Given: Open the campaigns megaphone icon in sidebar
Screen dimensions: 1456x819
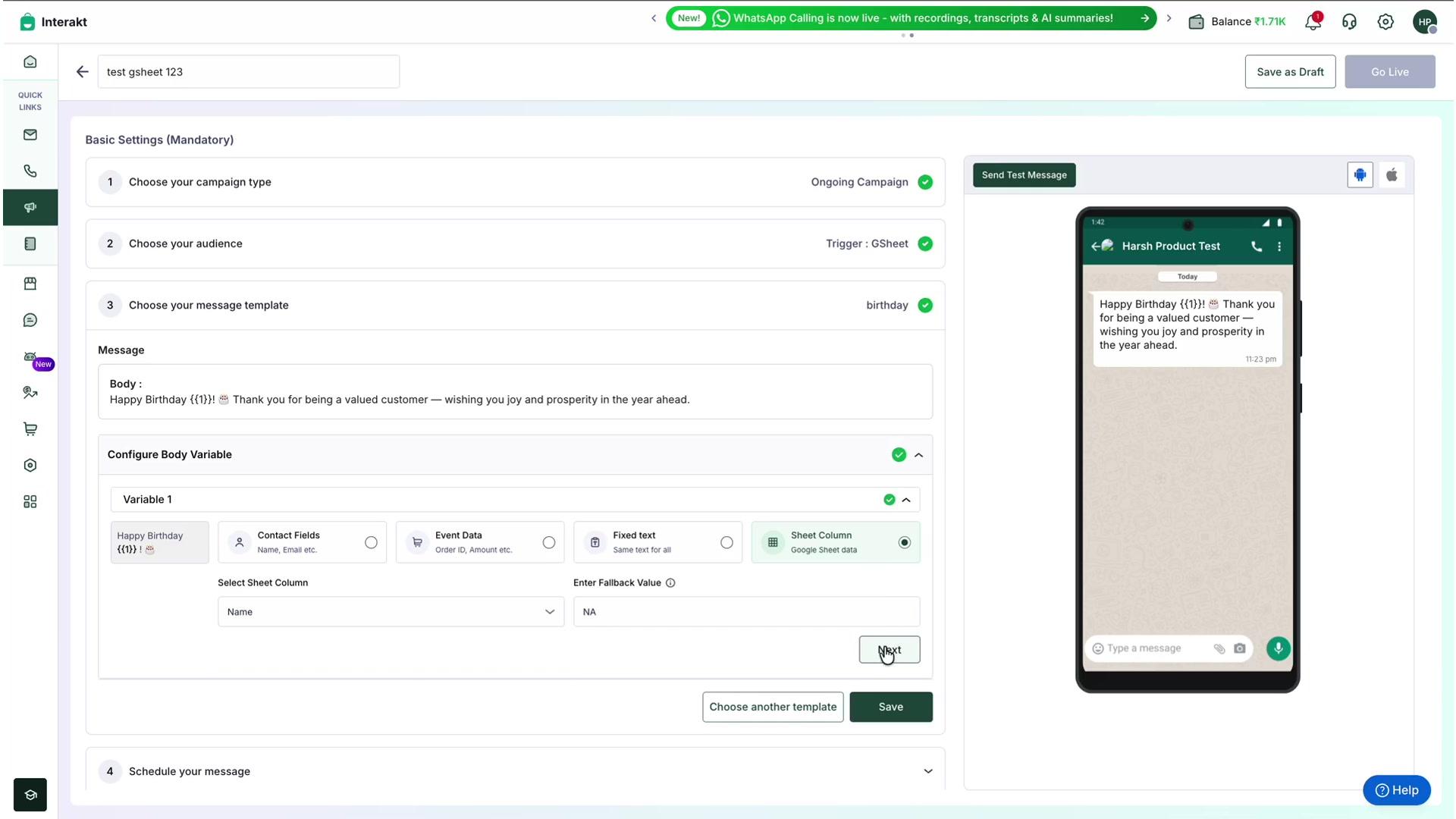Looking at the screenshot, I should point(30,208).
